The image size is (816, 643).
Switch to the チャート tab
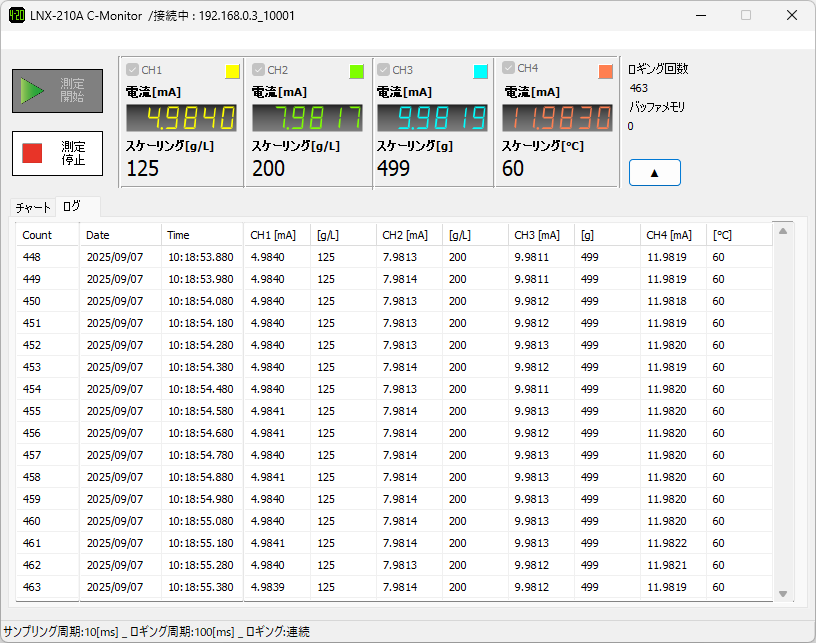coord(33,207)
